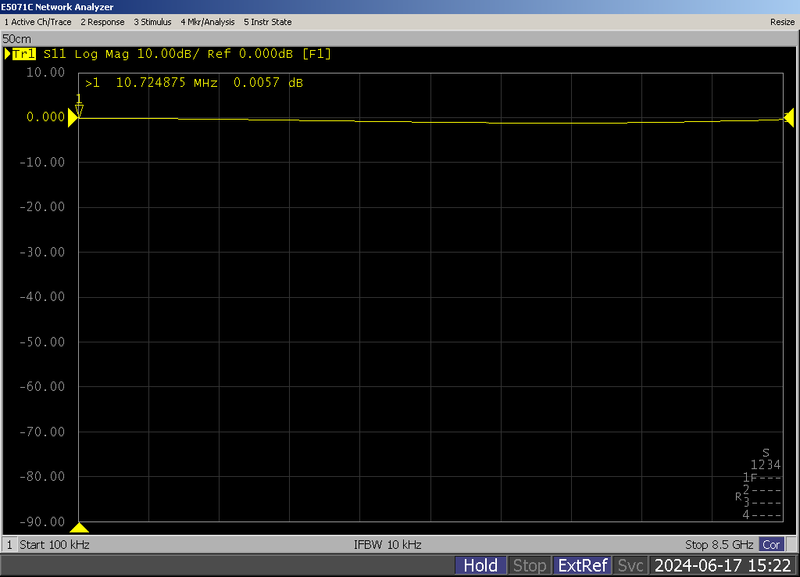Image resolution: width=800 pixels, height=577 pixels.
Task: Toggle the ExtRef reference indicator
Action: [582, 566]
